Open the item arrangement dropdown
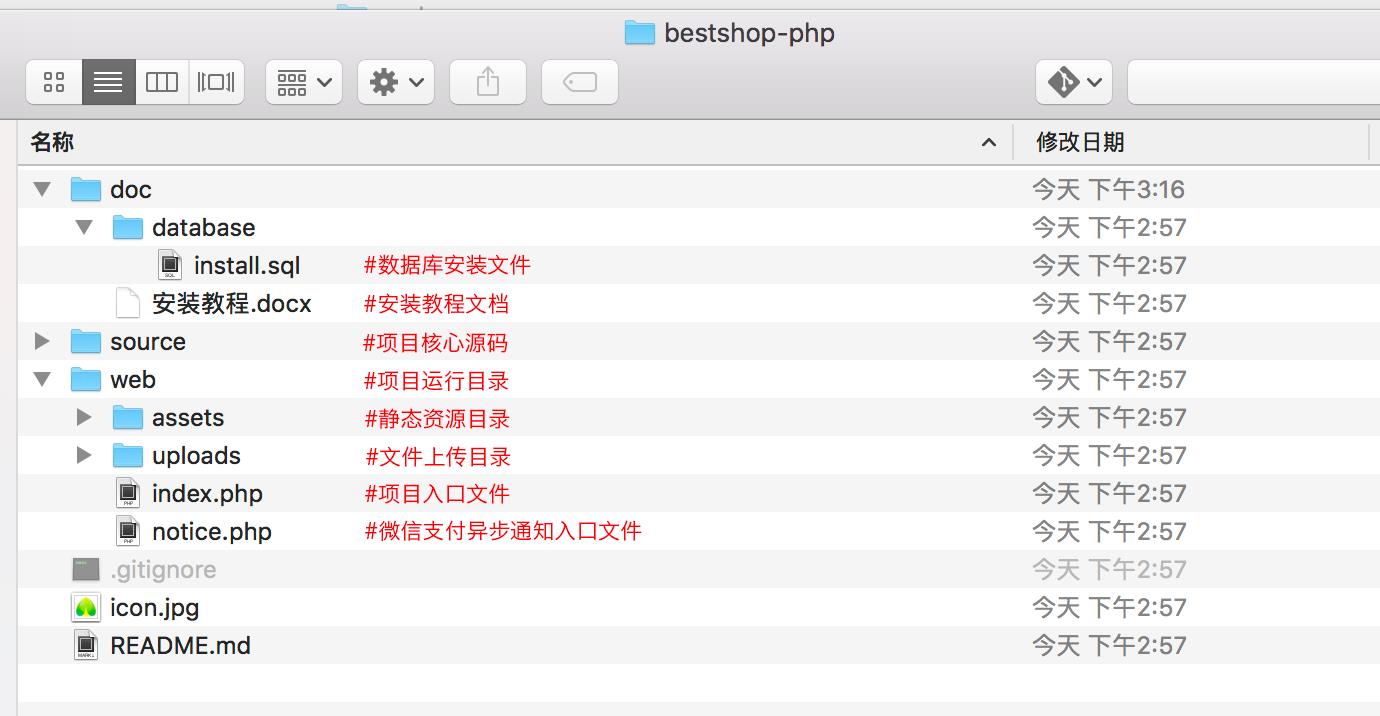This screenshot has width=1380, height=716. pyautogui.click(x=304, y=82)
